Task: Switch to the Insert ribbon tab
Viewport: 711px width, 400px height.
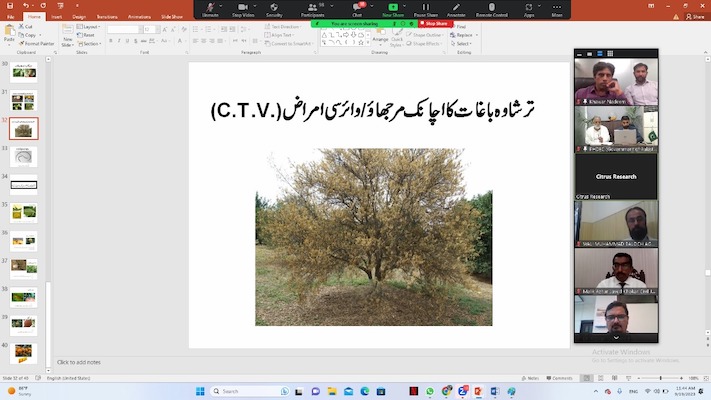Action: coord(56,17)
